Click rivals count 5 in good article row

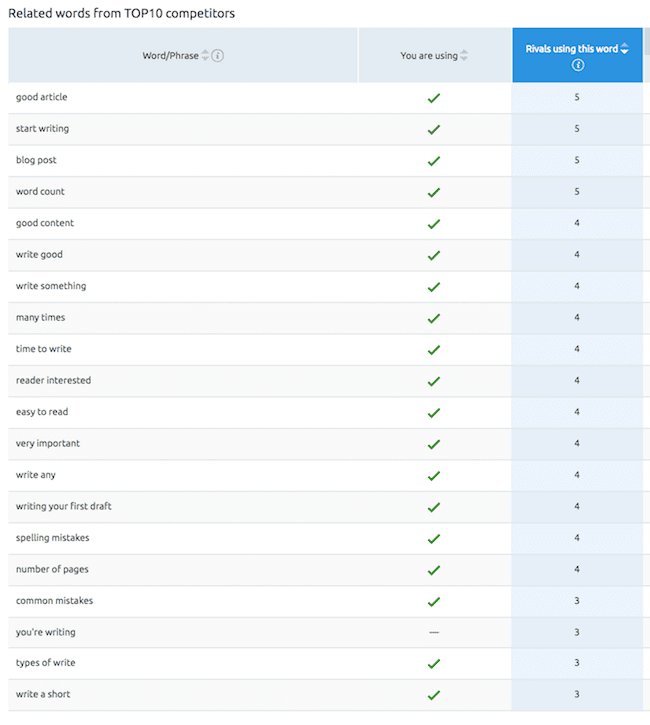[x=577, y=97]
